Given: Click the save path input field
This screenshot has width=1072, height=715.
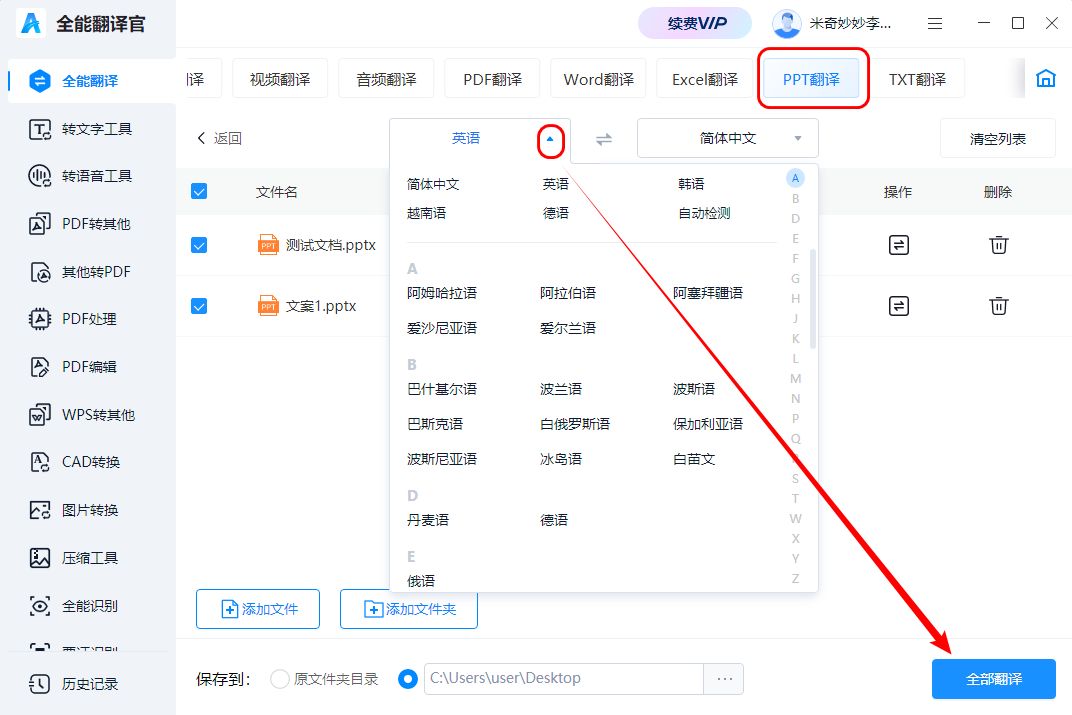Looking at the screenshot, I should [564, 679].
